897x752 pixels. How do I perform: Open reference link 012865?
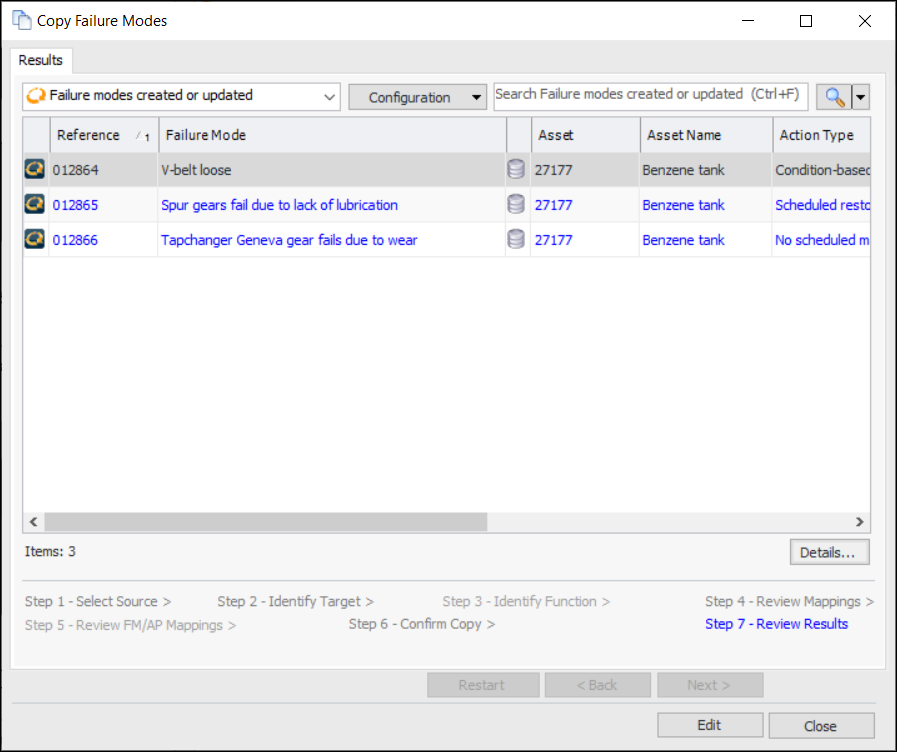[76, 205]
